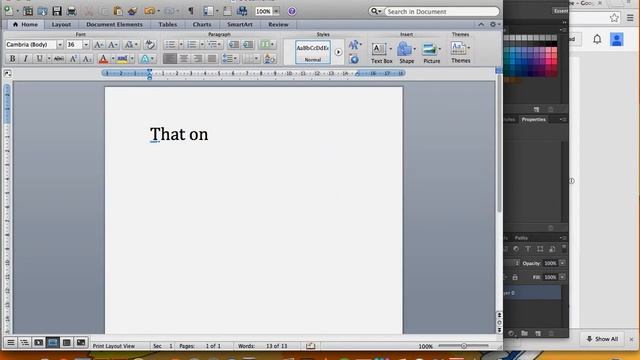
Task: Click the New Document icon
Action: 8,11
